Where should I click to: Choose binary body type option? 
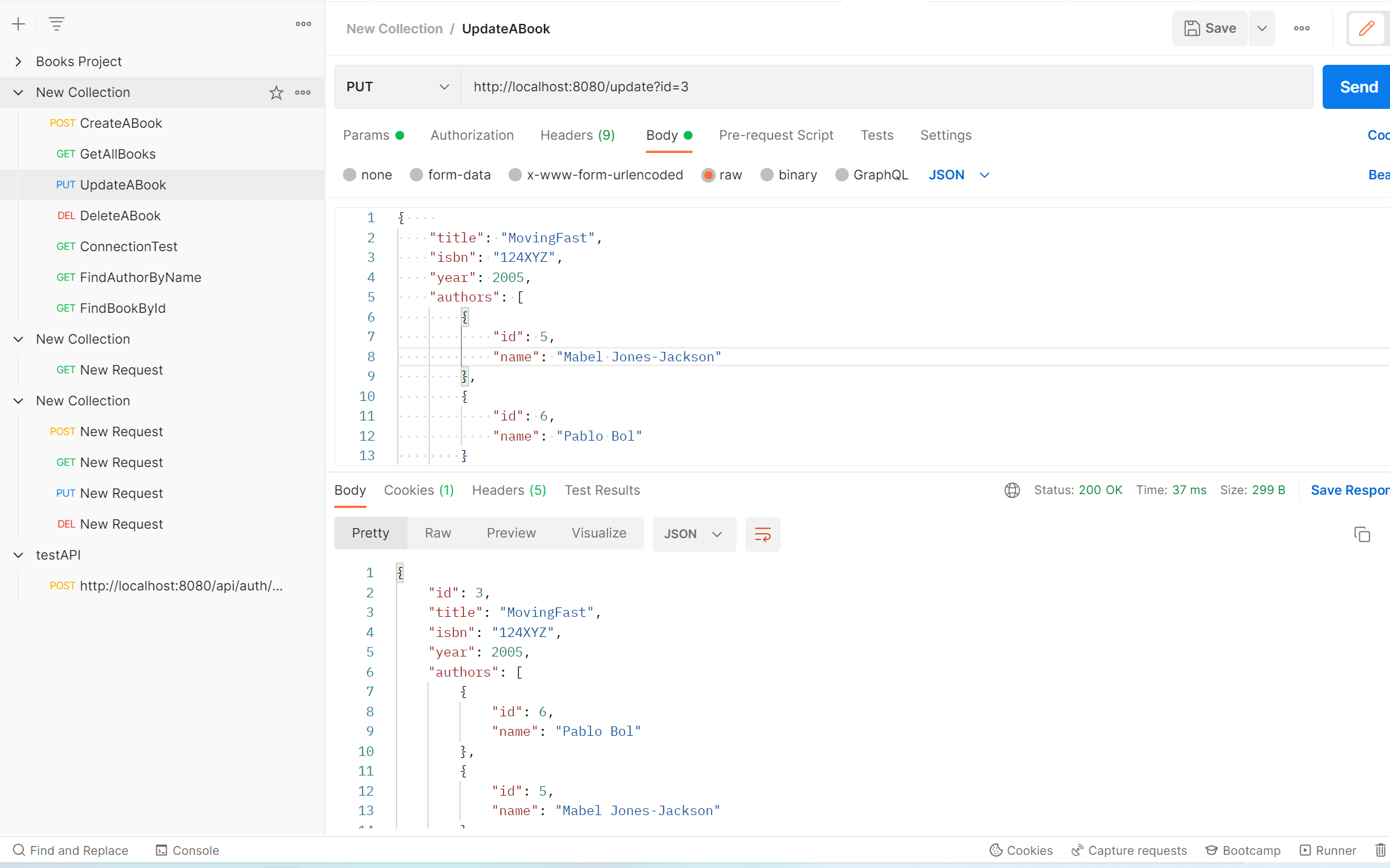pos(767,175)
